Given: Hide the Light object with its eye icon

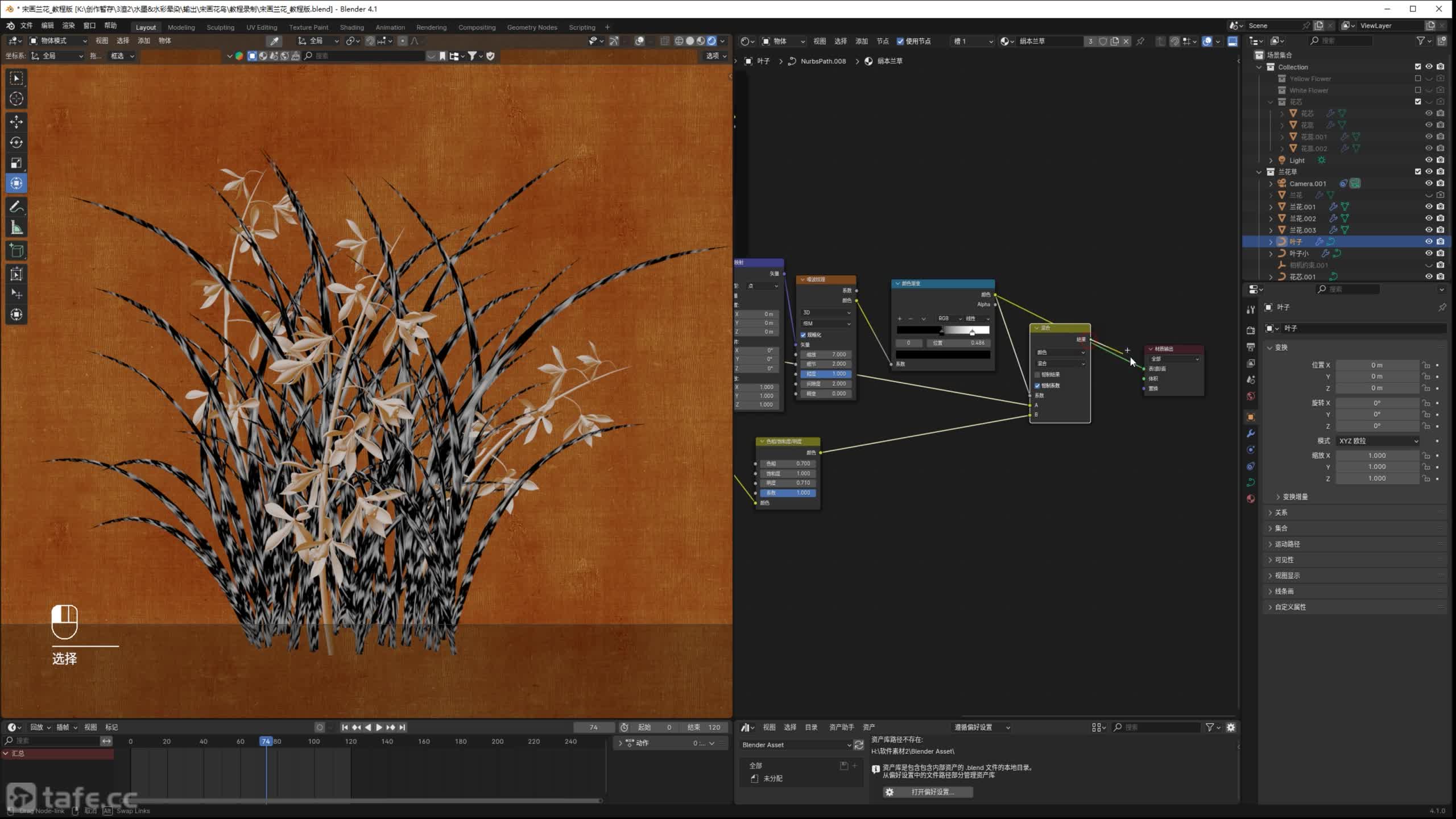Looking at the screenshot, I should pyautogui.click(x=1428, y=160).
